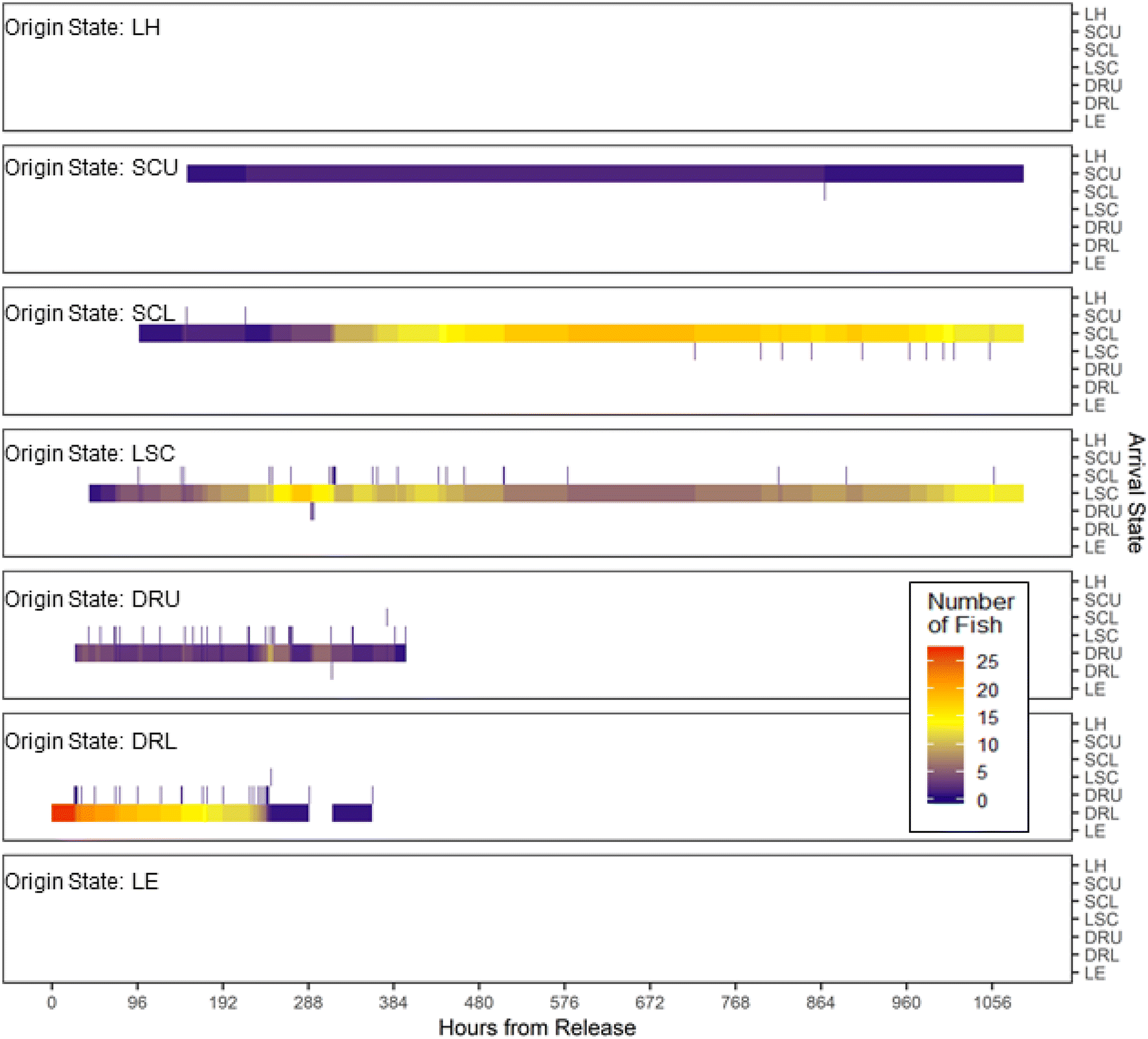Click the DRL arrival label in DRL panel
The height and width of the screenshot is (1039, 1148).
[x=1101, y=813]
